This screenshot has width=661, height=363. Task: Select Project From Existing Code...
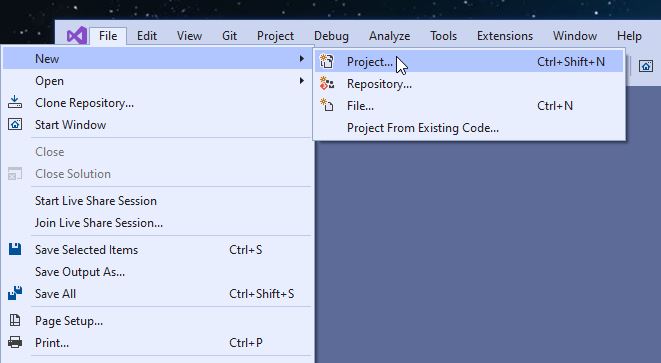point(423,128)
